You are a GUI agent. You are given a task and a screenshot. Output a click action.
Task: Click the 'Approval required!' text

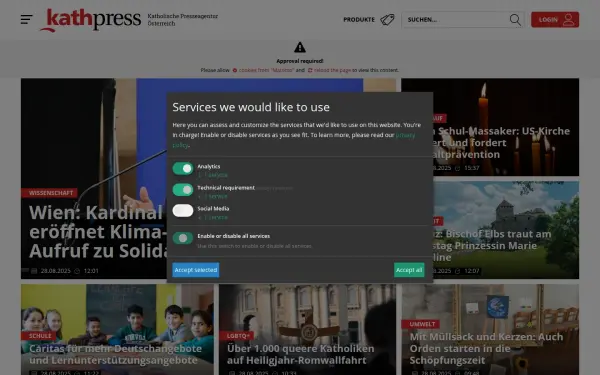300,61
